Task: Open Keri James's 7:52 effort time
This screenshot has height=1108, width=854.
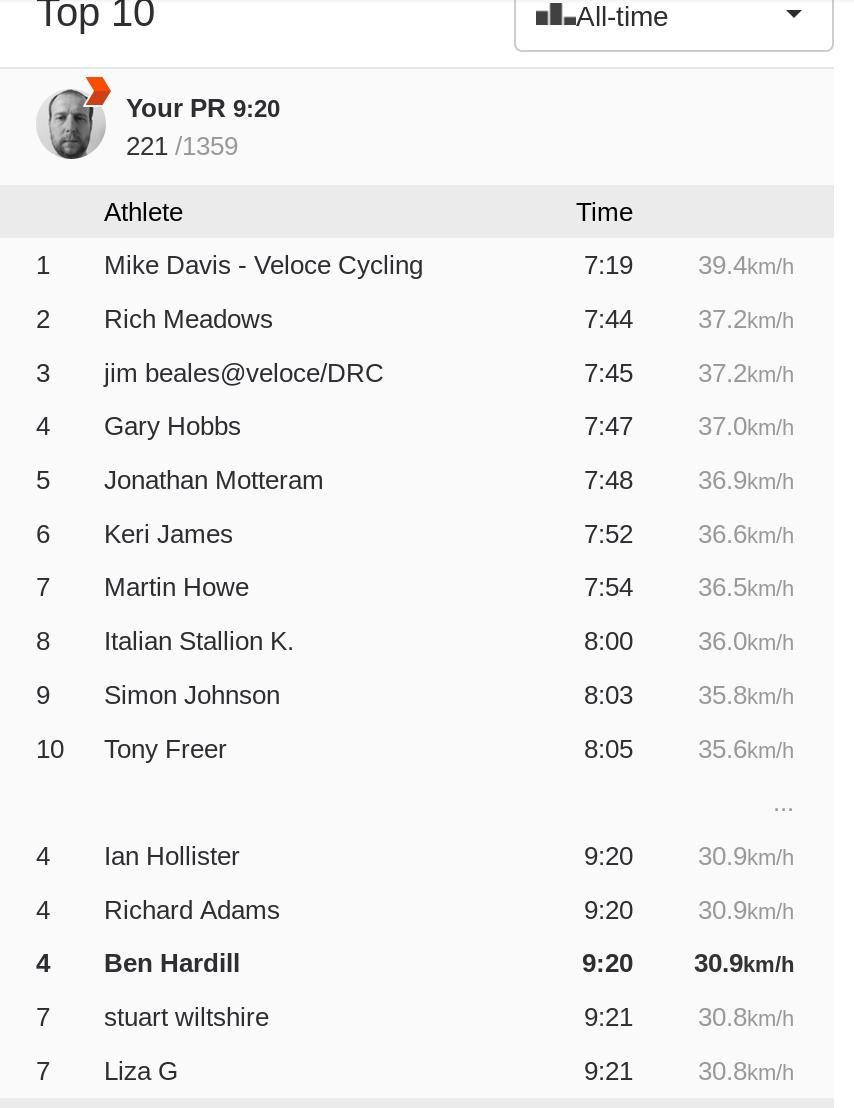Action: [x=608, y=534]
